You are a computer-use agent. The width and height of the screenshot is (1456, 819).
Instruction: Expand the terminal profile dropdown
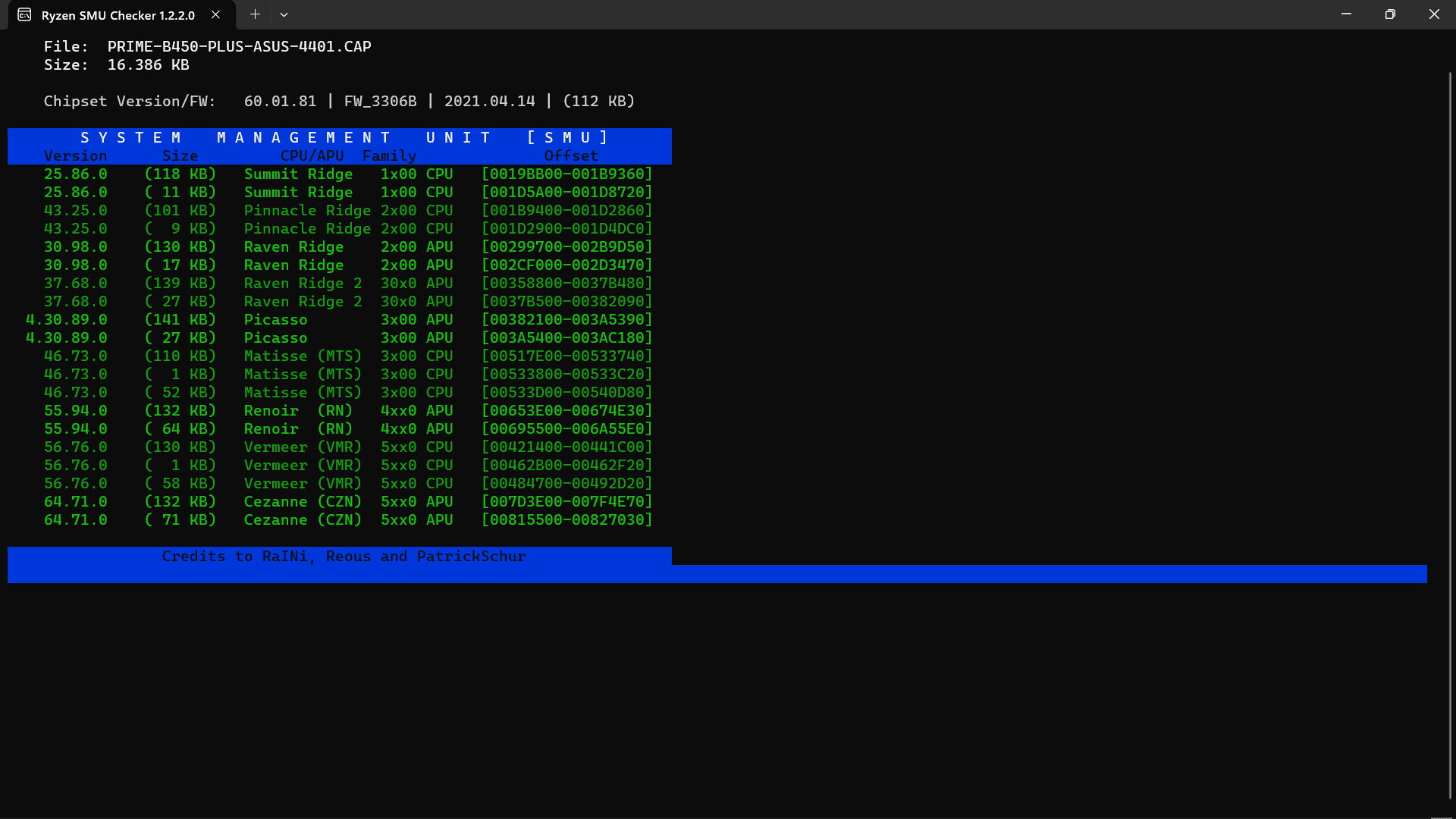(x=284, y=14)
